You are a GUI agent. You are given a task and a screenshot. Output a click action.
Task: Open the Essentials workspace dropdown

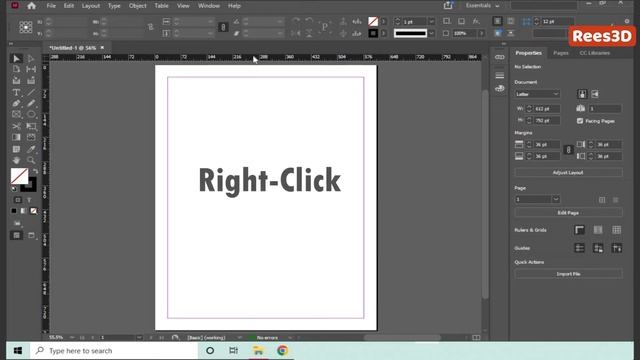(482, 6)
